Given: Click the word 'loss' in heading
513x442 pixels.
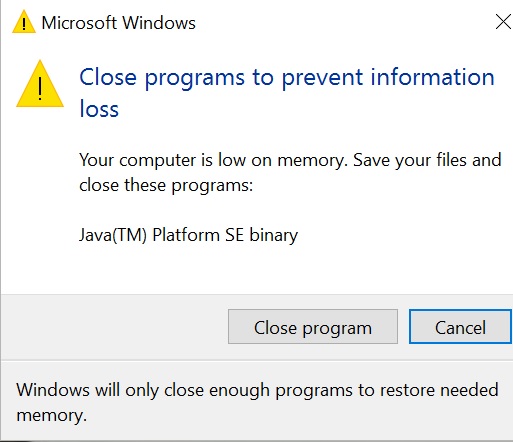Looking at the screenshot, I should [99, 109].
